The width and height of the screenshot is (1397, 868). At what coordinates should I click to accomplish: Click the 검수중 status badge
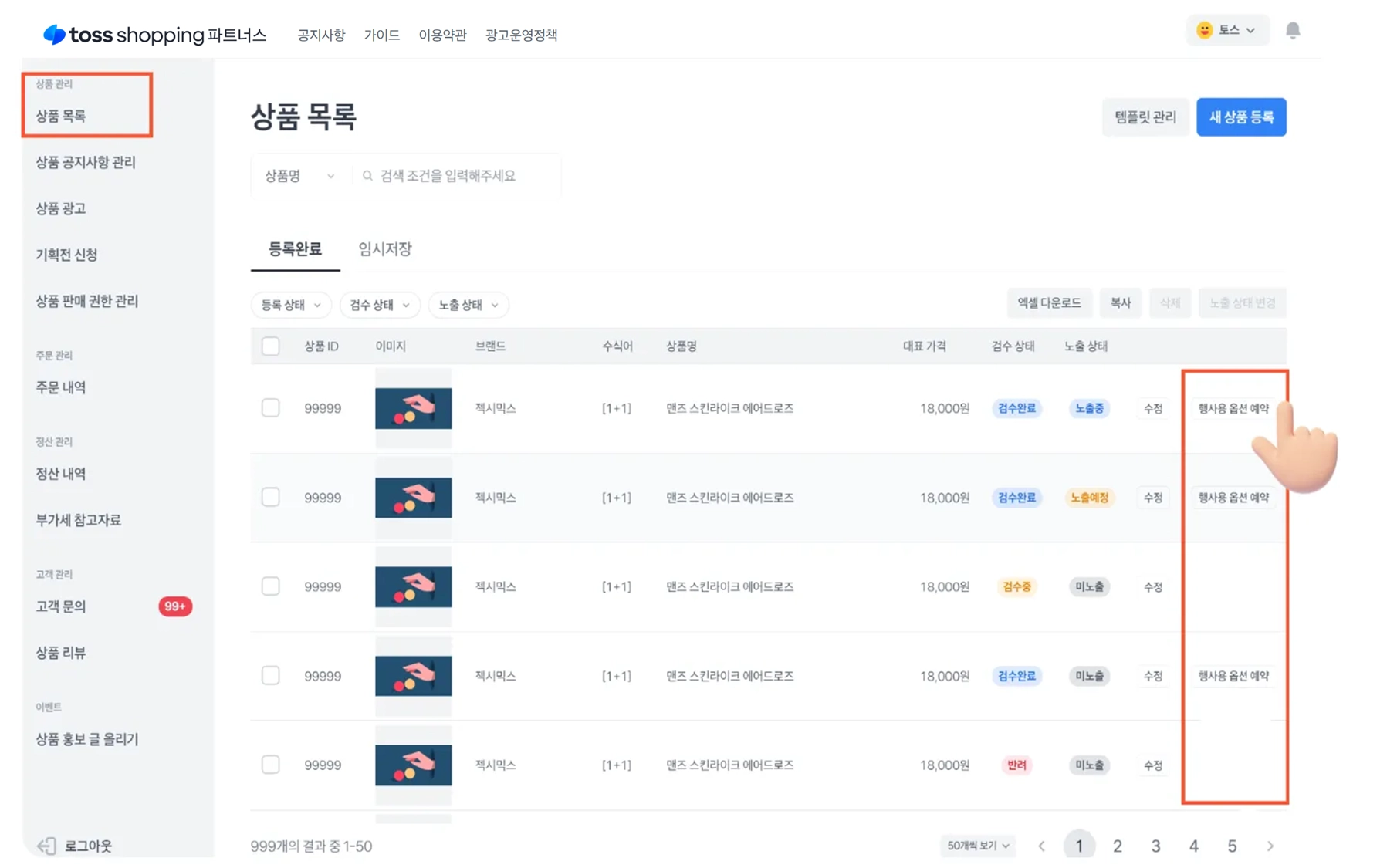coord(1016,587)
